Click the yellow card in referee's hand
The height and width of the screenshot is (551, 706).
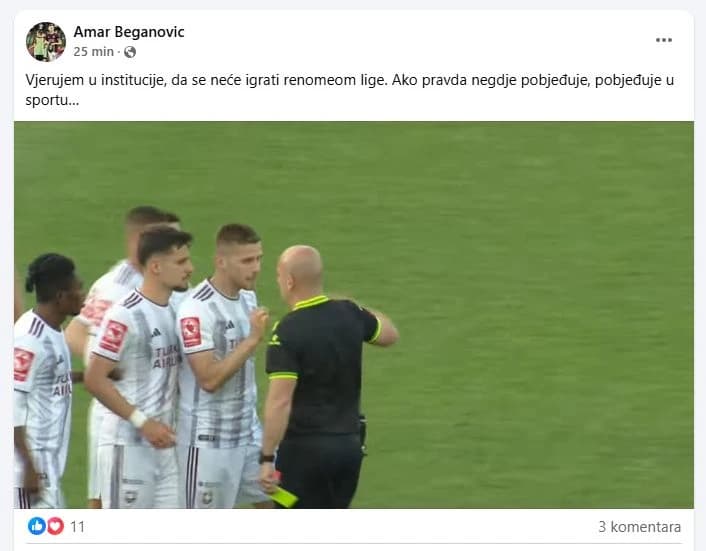(x=285, y=497)
